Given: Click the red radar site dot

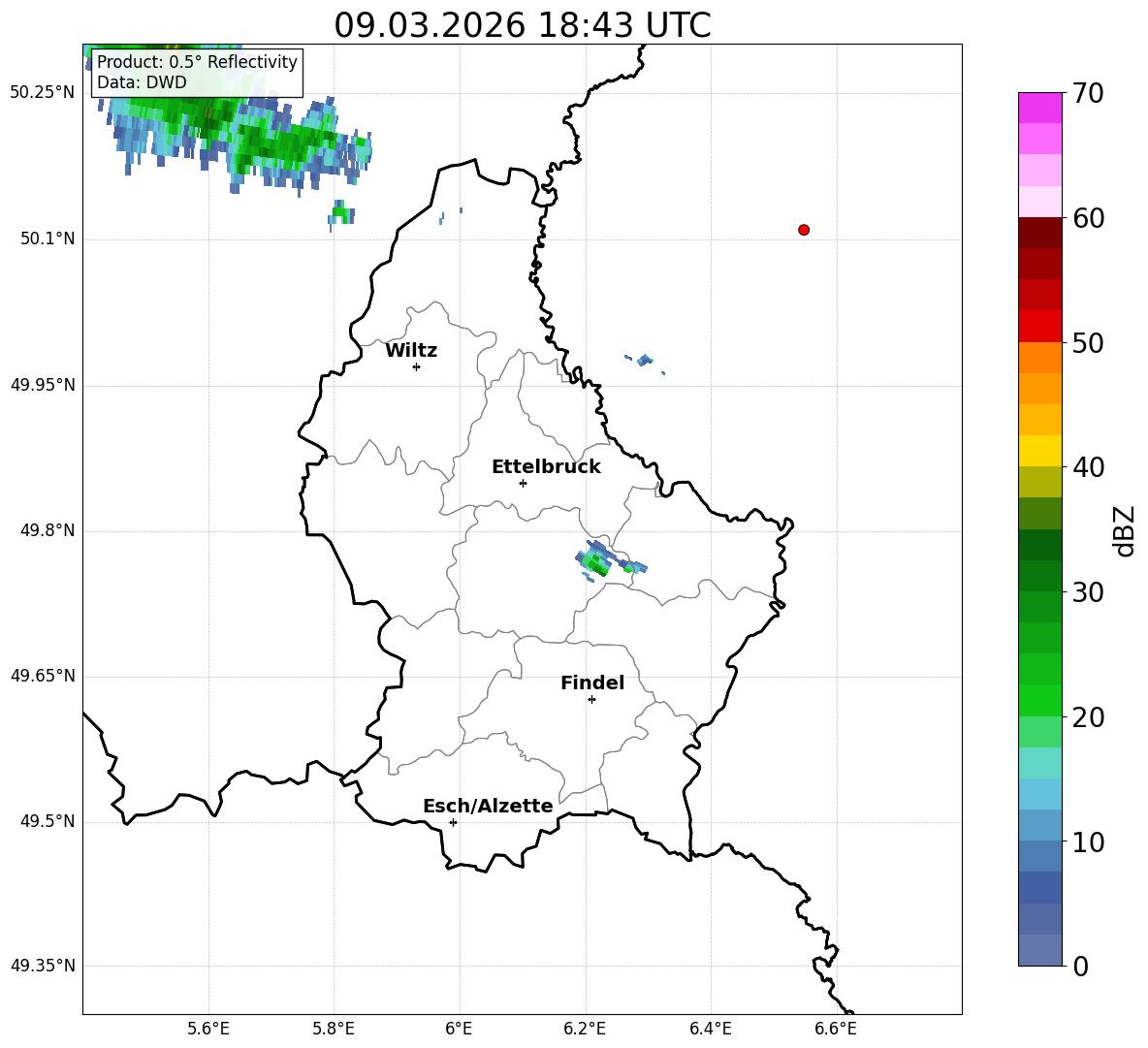Looking at the screenshot, I should point(804,230).
